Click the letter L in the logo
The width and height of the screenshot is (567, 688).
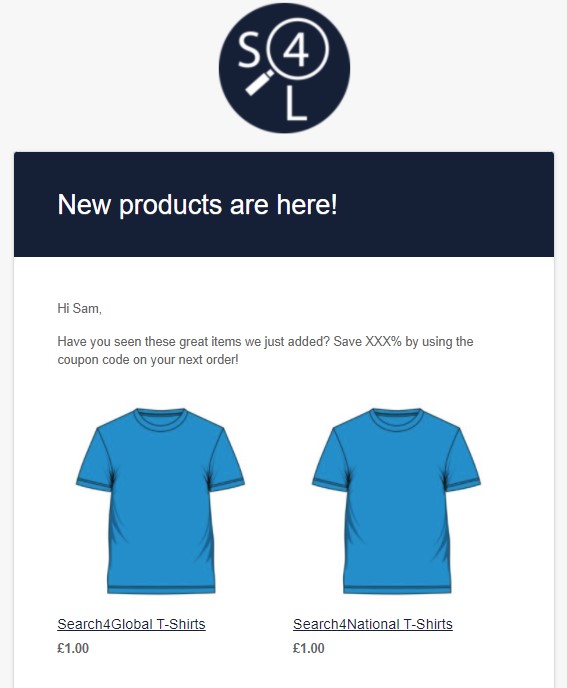point(296,104)
